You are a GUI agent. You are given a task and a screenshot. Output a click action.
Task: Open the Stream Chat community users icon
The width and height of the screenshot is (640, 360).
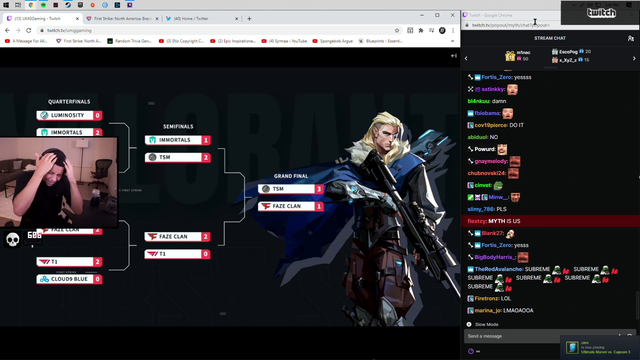point(631,38)
